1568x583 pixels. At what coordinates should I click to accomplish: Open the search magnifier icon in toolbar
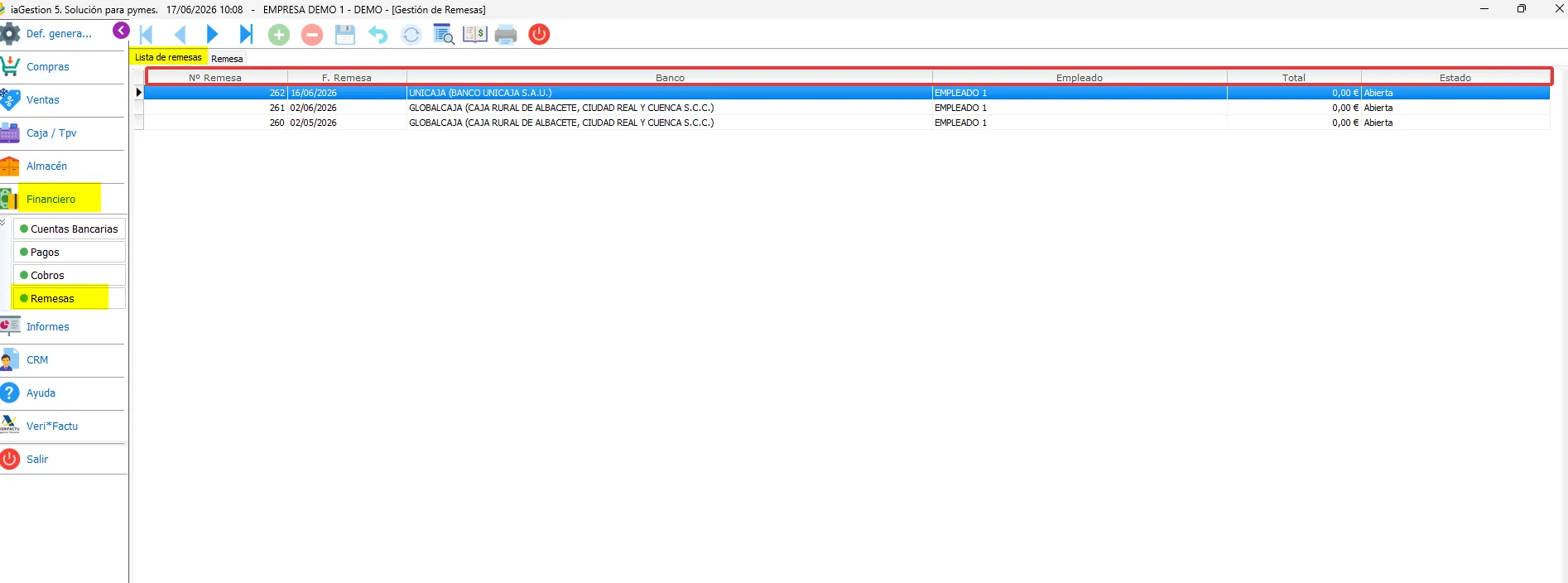coord(444,35)
